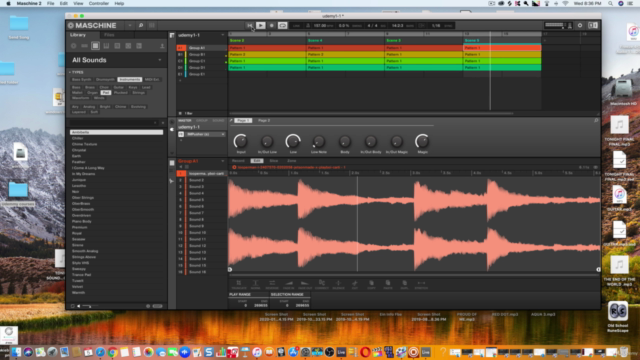Click the Truncate audio edit tool
This screenshot has height=360, width=640.
(239, 284)
